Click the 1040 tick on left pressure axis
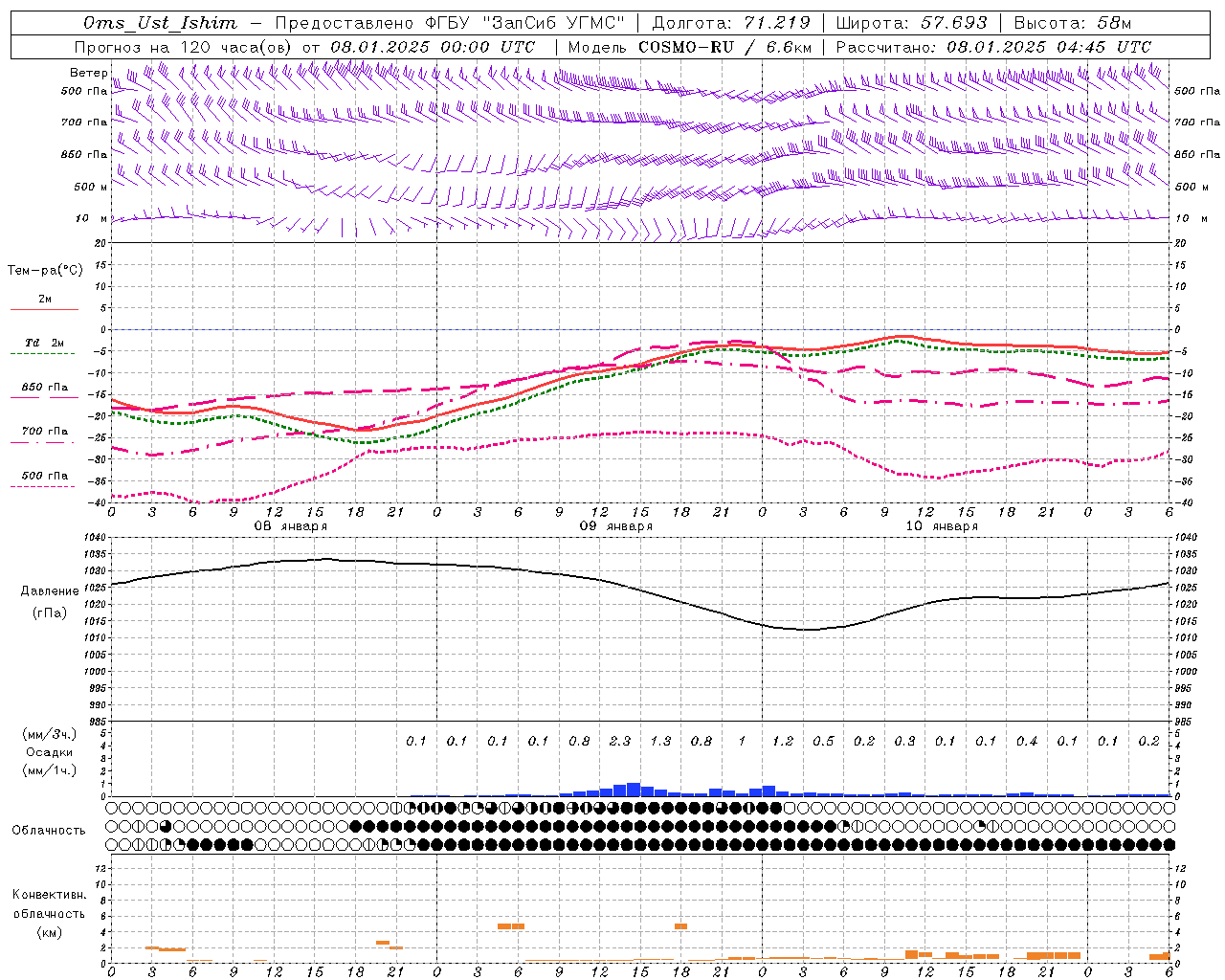 [x=97, y=538]
